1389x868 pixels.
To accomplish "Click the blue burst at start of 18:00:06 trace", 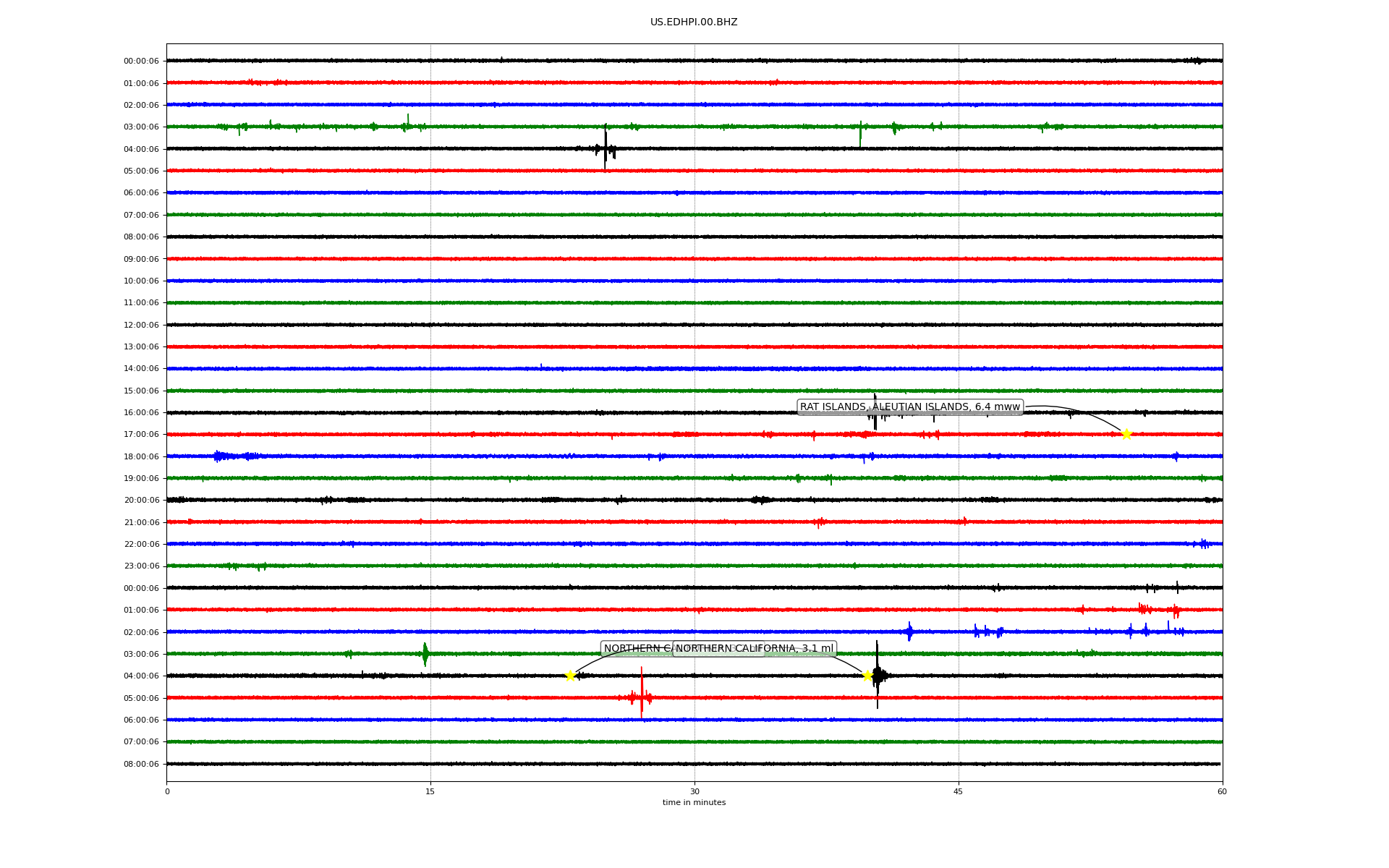I will [219, 456].
